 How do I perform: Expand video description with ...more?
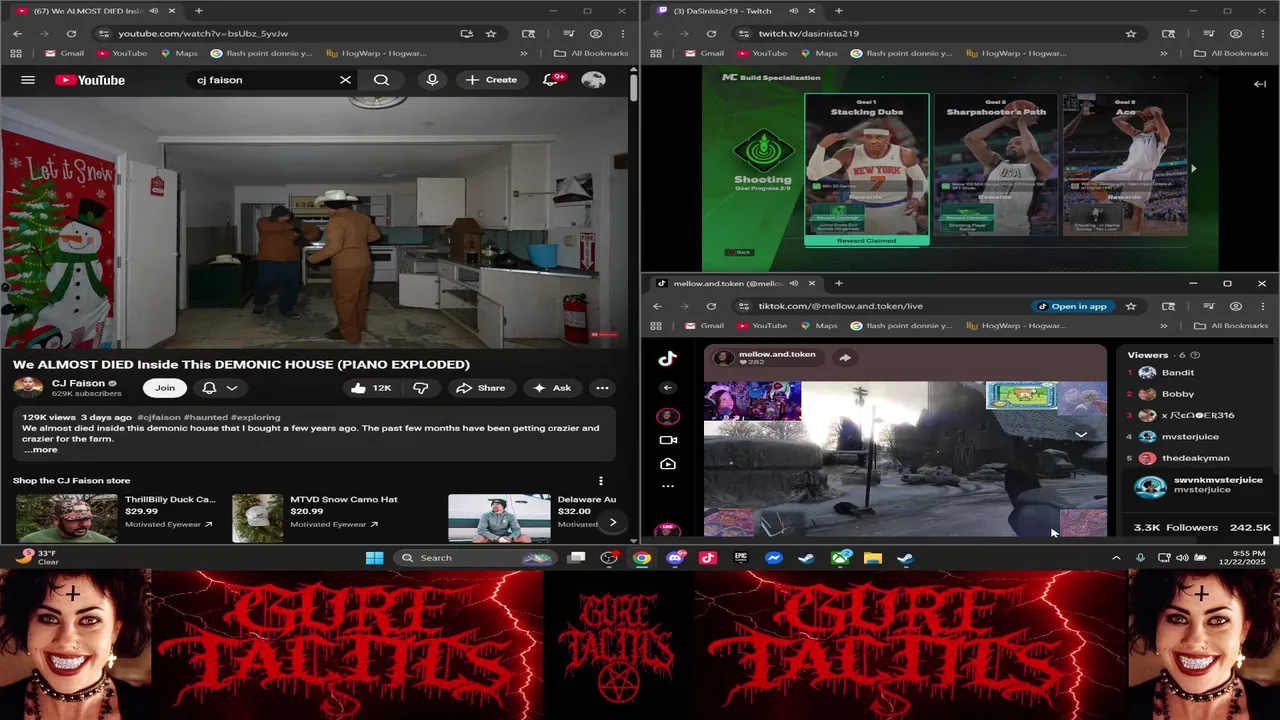(x=41, y=450)
